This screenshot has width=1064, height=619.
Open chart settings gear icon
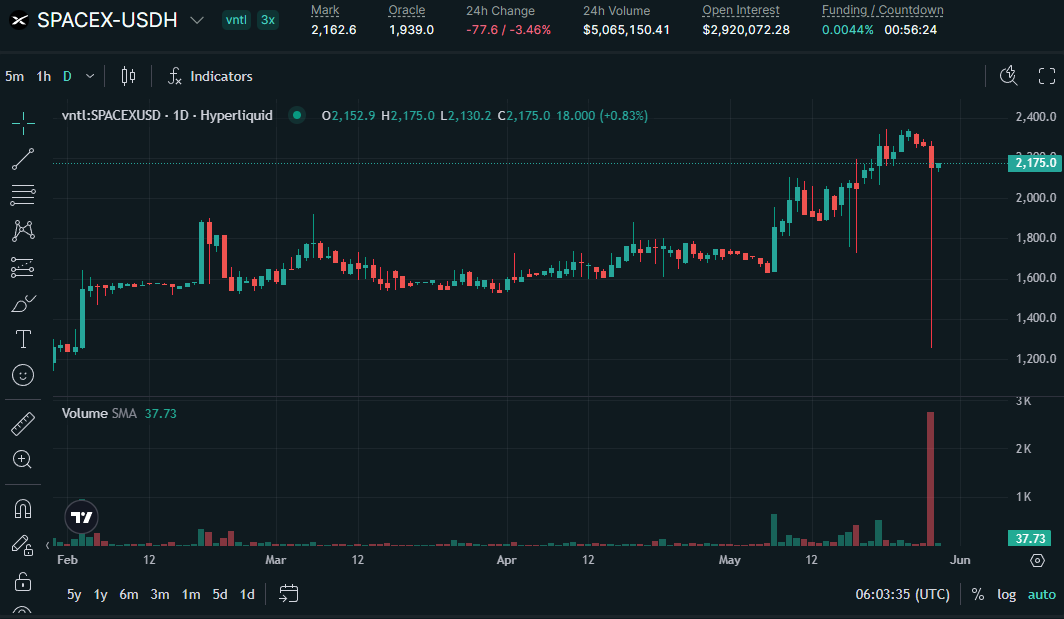tap(1038, 560)
